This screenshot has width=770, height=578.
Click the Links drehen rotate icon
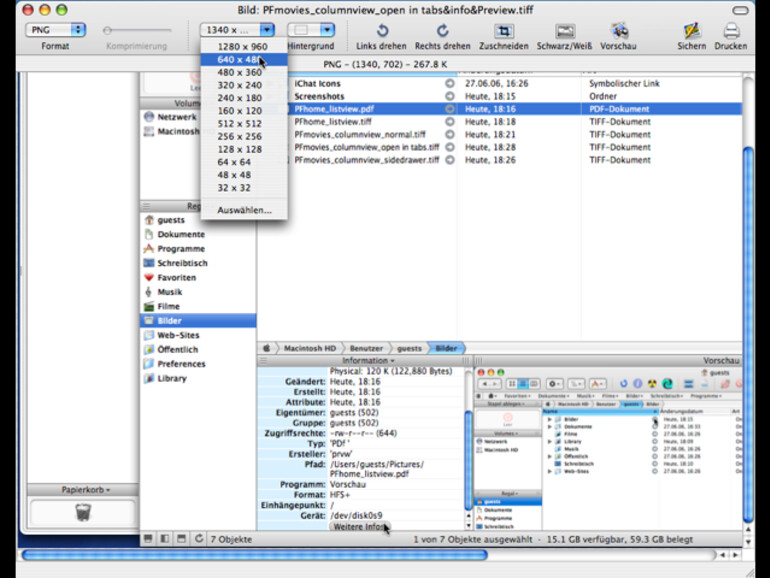coord(381,31)
